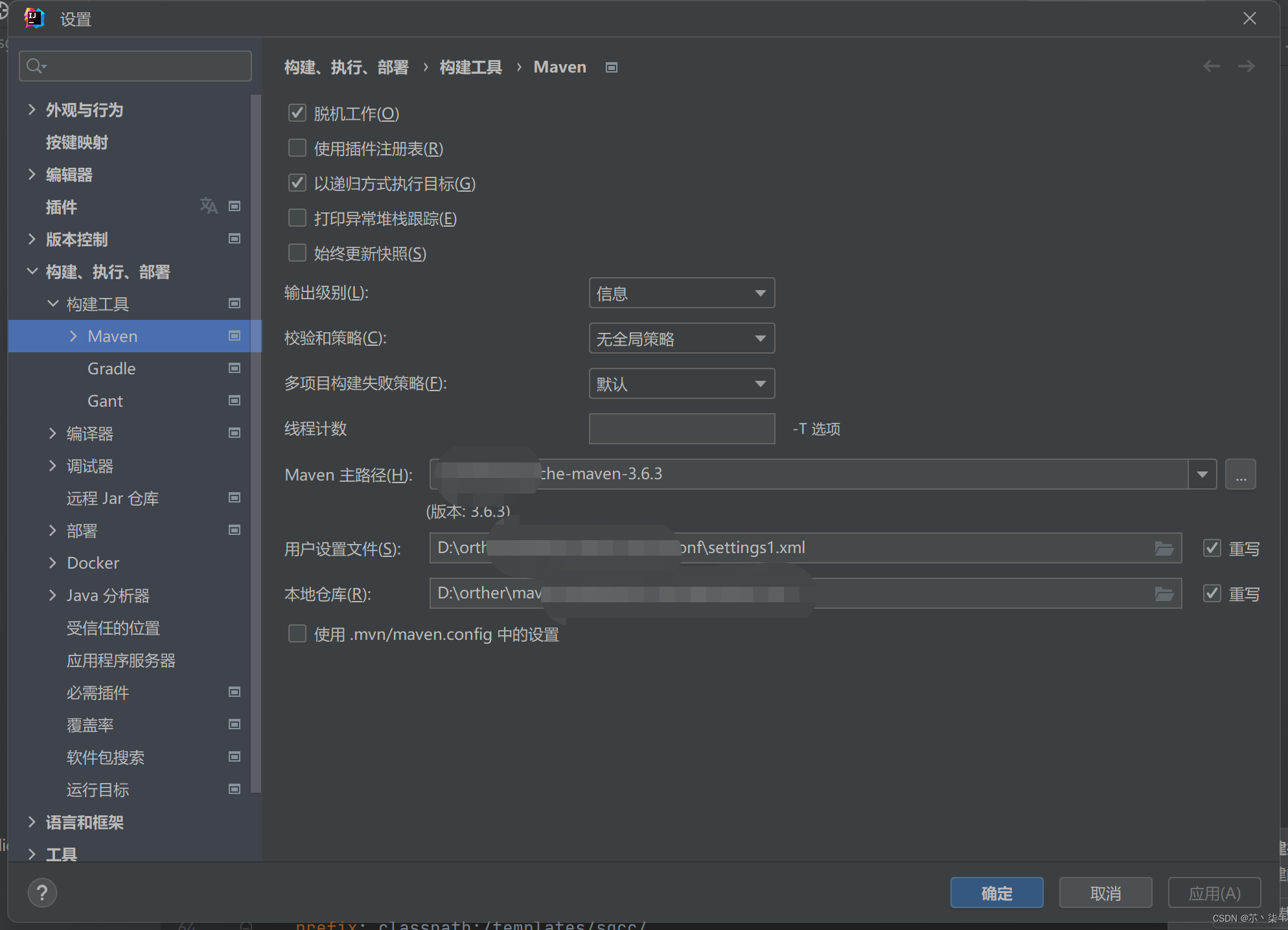Click the 取消 button
1288x930 pixels.
[1105, 893]
